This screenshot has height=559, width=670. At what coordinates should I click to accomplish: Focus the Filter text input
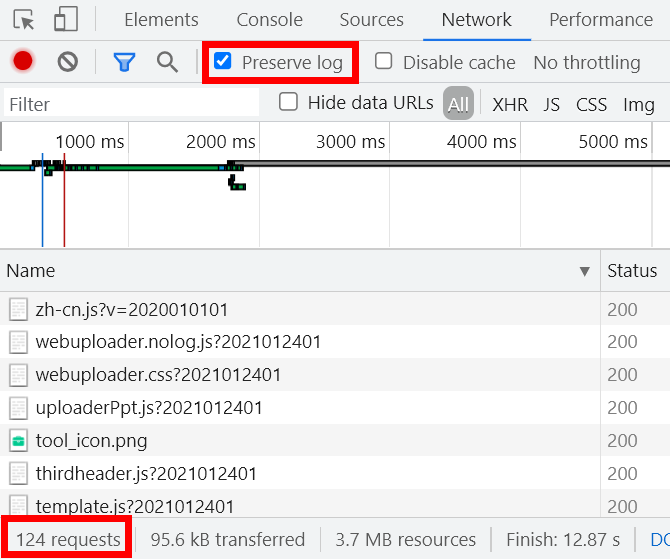click(130, 104)
